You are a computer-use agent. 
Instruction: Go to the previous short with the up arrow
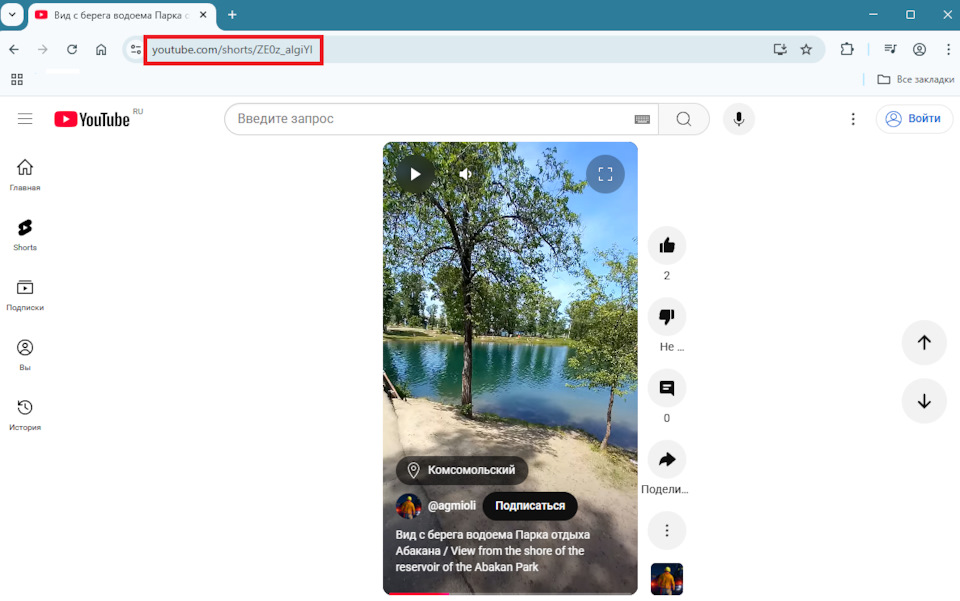point(924,343)
